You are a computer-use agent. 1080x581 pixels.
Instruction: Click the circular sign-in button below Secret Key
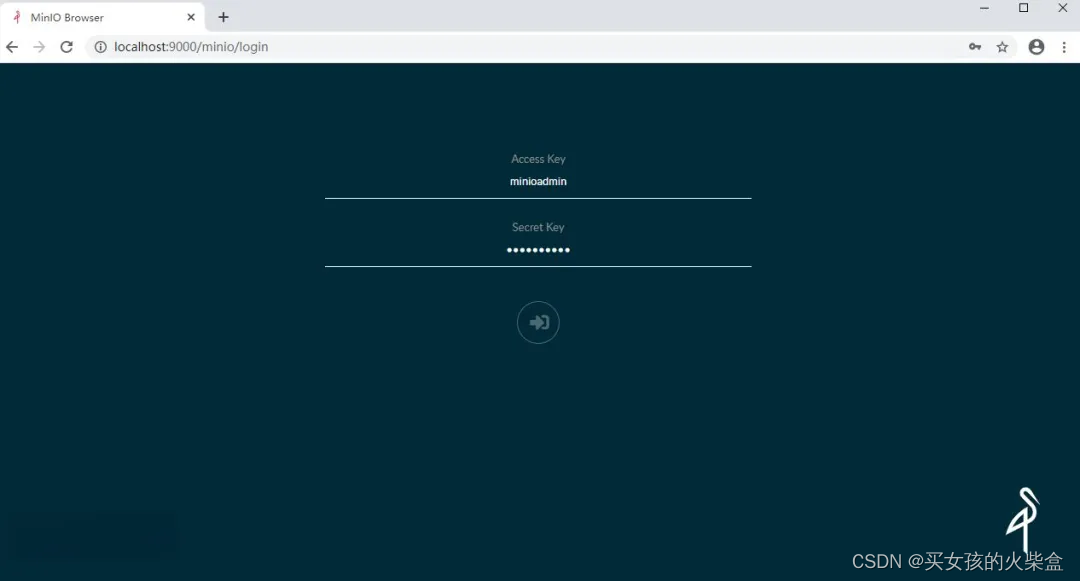(538, 322)
